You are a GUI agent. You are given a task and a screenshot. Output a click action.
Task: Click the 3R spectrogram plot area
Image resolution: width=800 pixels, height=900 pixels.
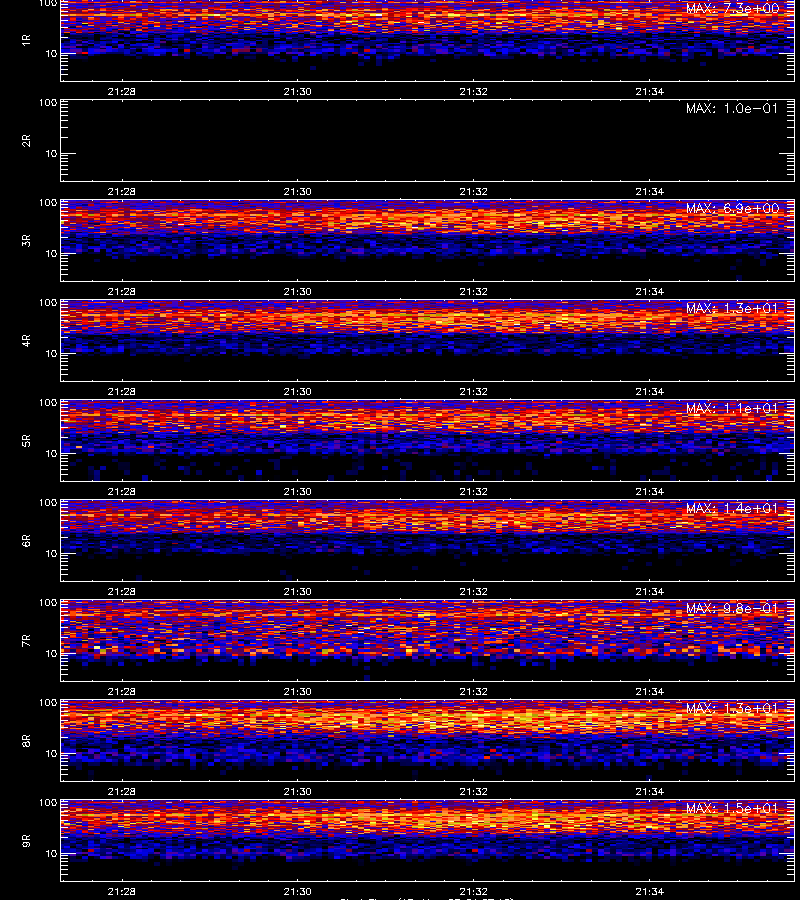click(428, 240)
